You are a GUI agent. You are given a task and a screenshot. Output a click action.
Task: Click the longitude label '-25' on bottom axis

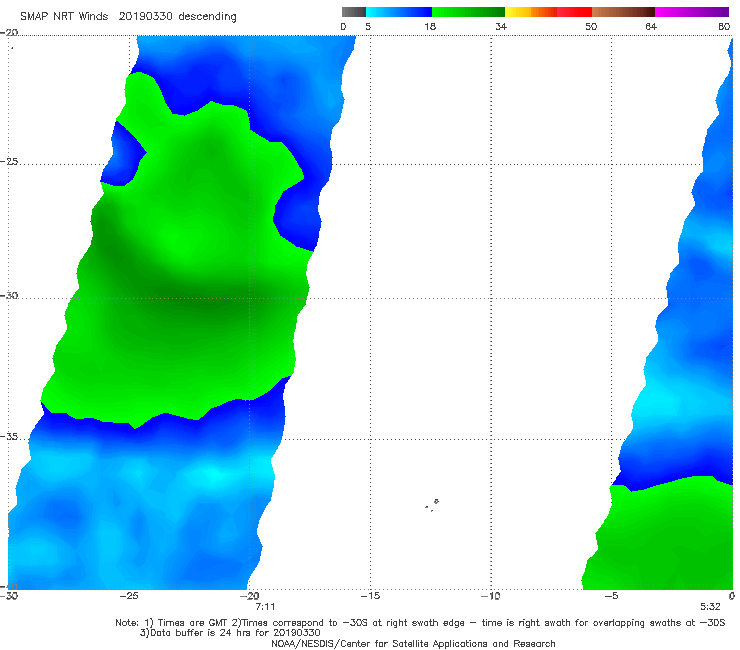[x=129, y=596]
